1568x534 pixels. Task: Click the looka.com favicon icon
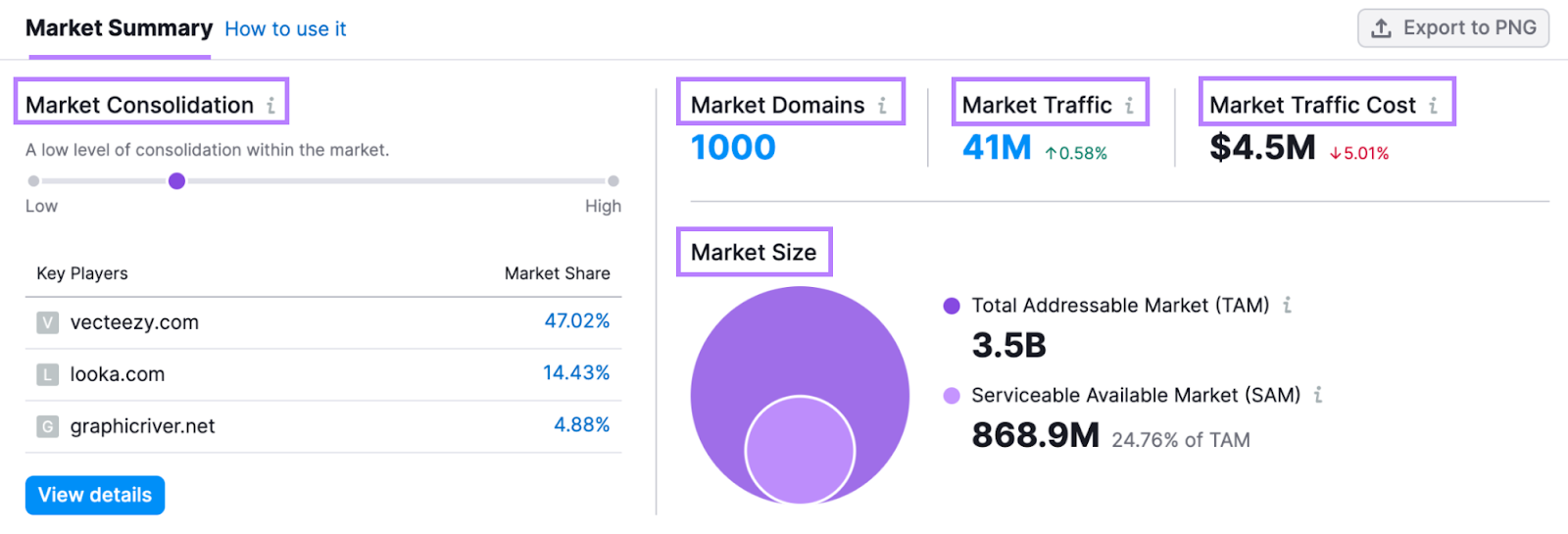point(47,374)
